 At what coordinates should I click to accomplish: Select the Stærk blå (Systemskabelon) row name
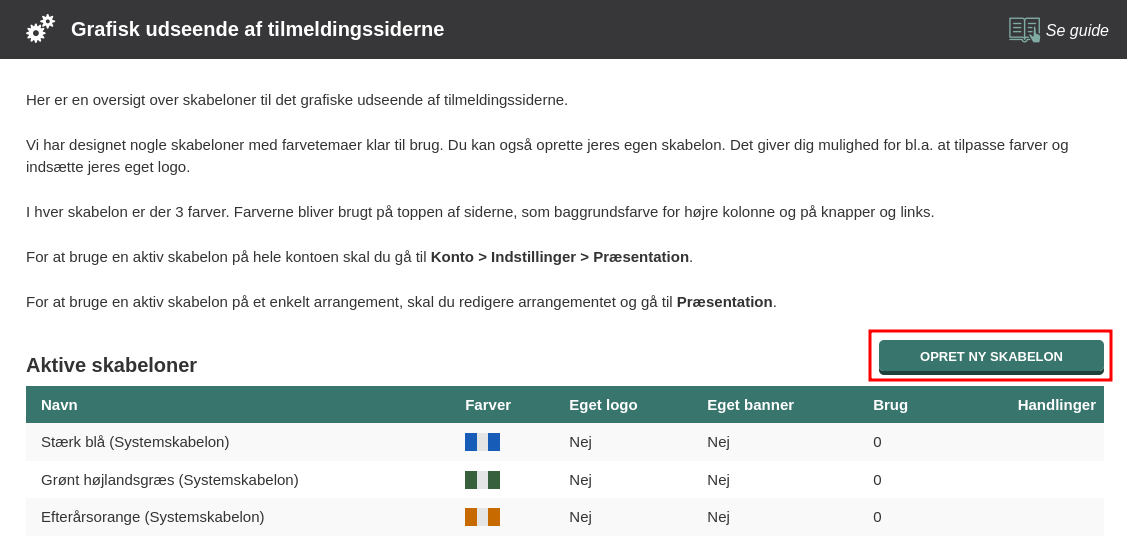coord(135,442)
